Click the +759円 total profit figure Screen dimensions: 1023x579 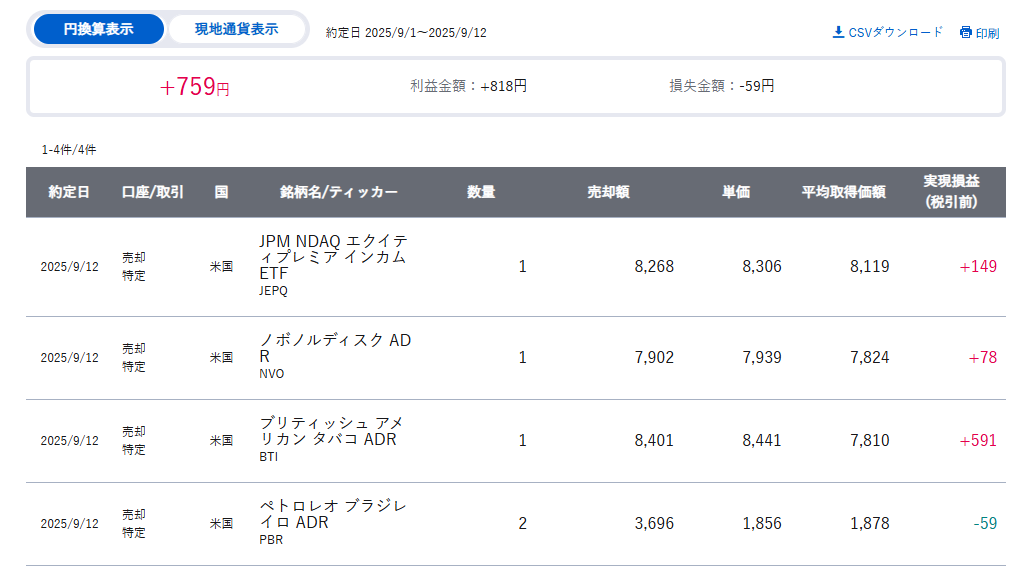tap(195, 87)
